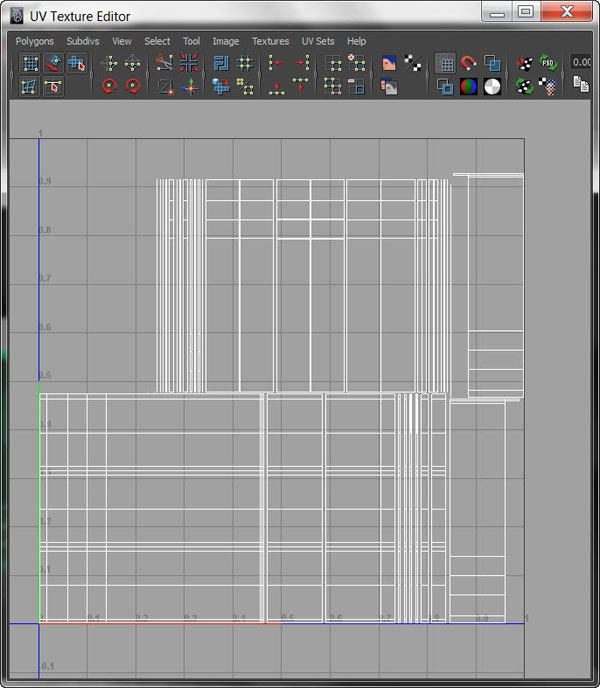Click the copy UVs icon
Image resolution: width=600 pixels, height=688 pixels.
click(581, 86)
